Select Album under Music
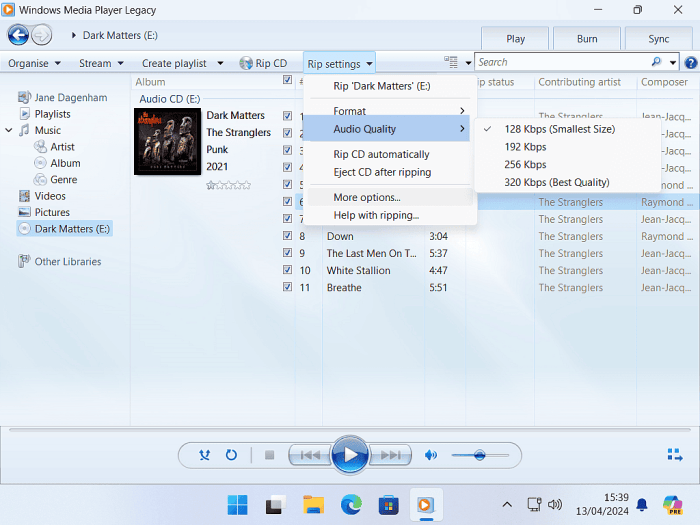 tap(65, 163)
